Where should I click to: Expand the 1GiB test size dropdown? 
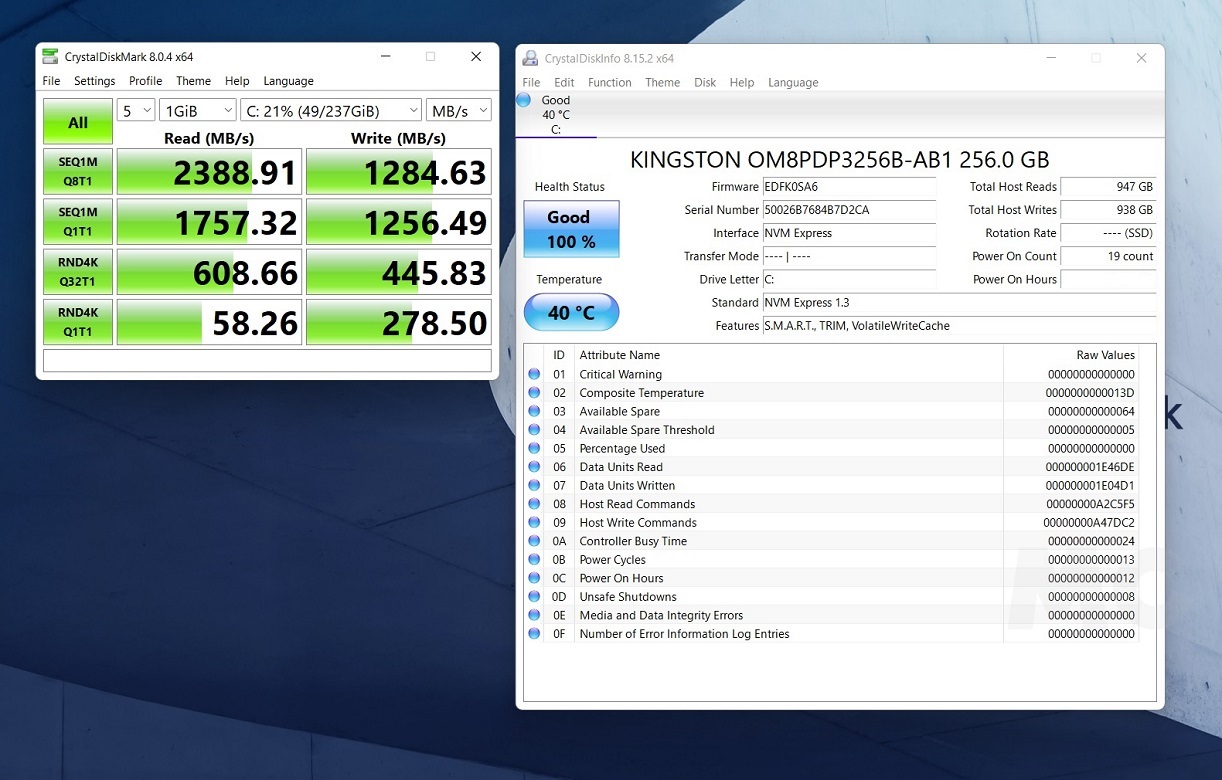pos(197,110)
